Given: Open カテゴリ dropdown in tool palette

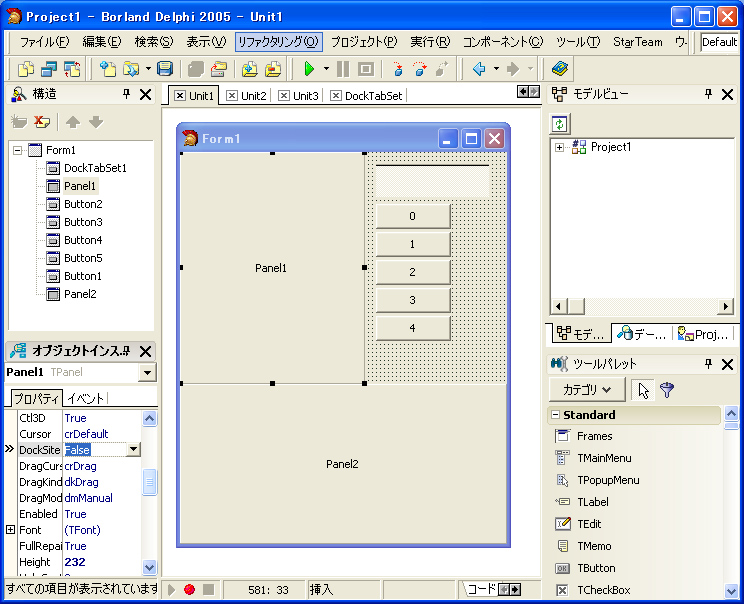Looking at the screenshot, I should tap(587, 390).
